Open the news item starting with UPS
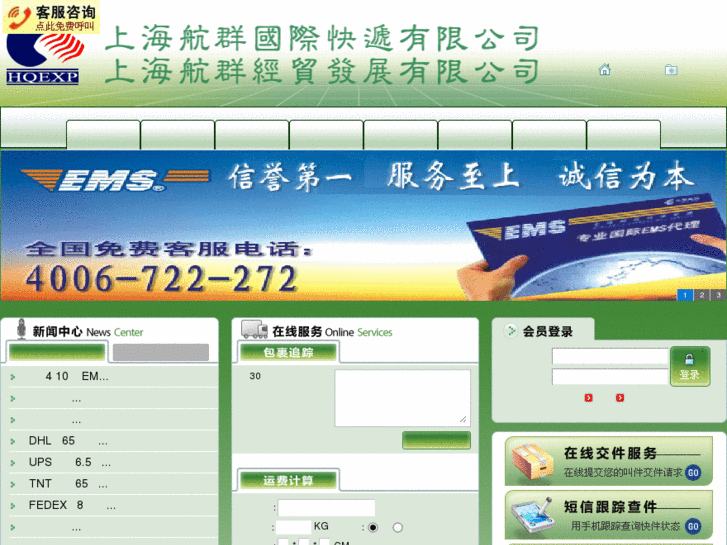The image size is (727, 545). click(70, 462)
